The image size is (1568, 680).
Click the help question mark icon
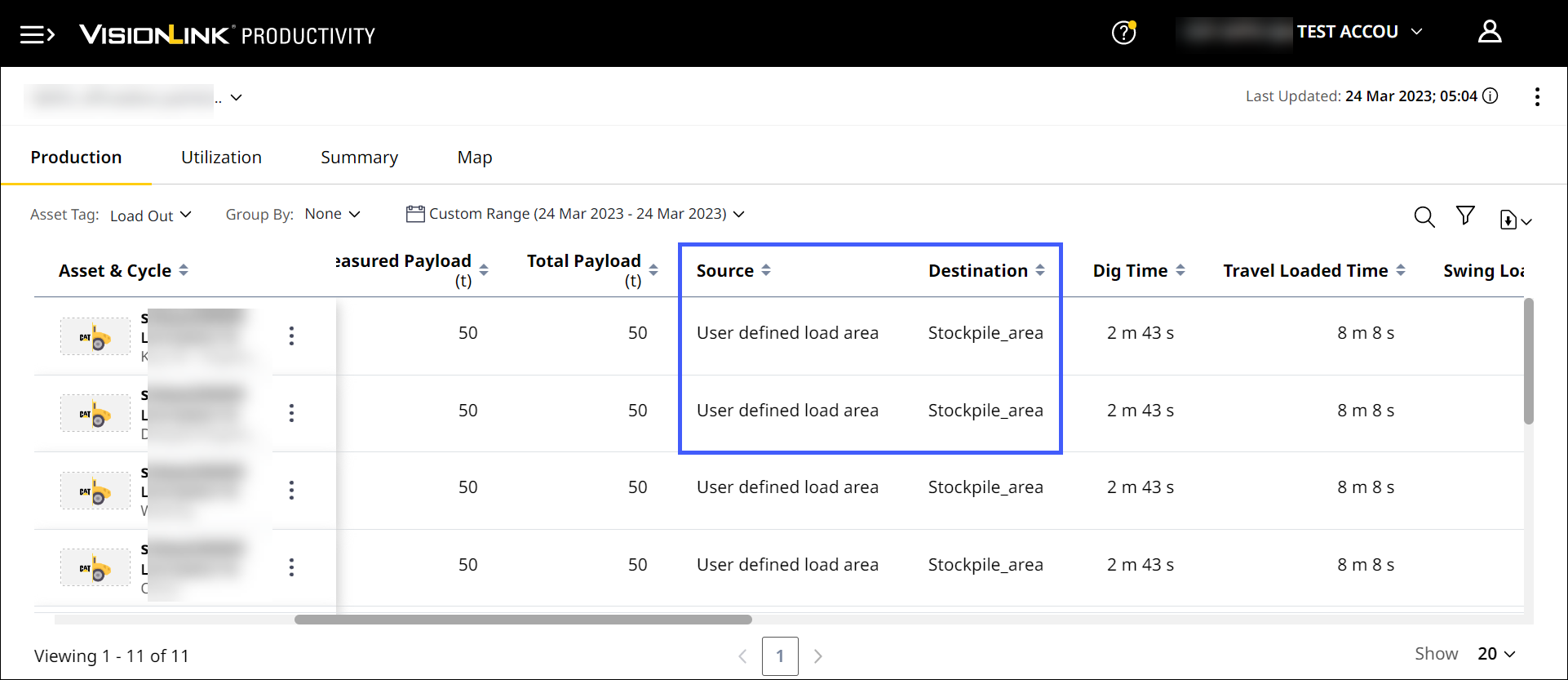pos(1123,33)
